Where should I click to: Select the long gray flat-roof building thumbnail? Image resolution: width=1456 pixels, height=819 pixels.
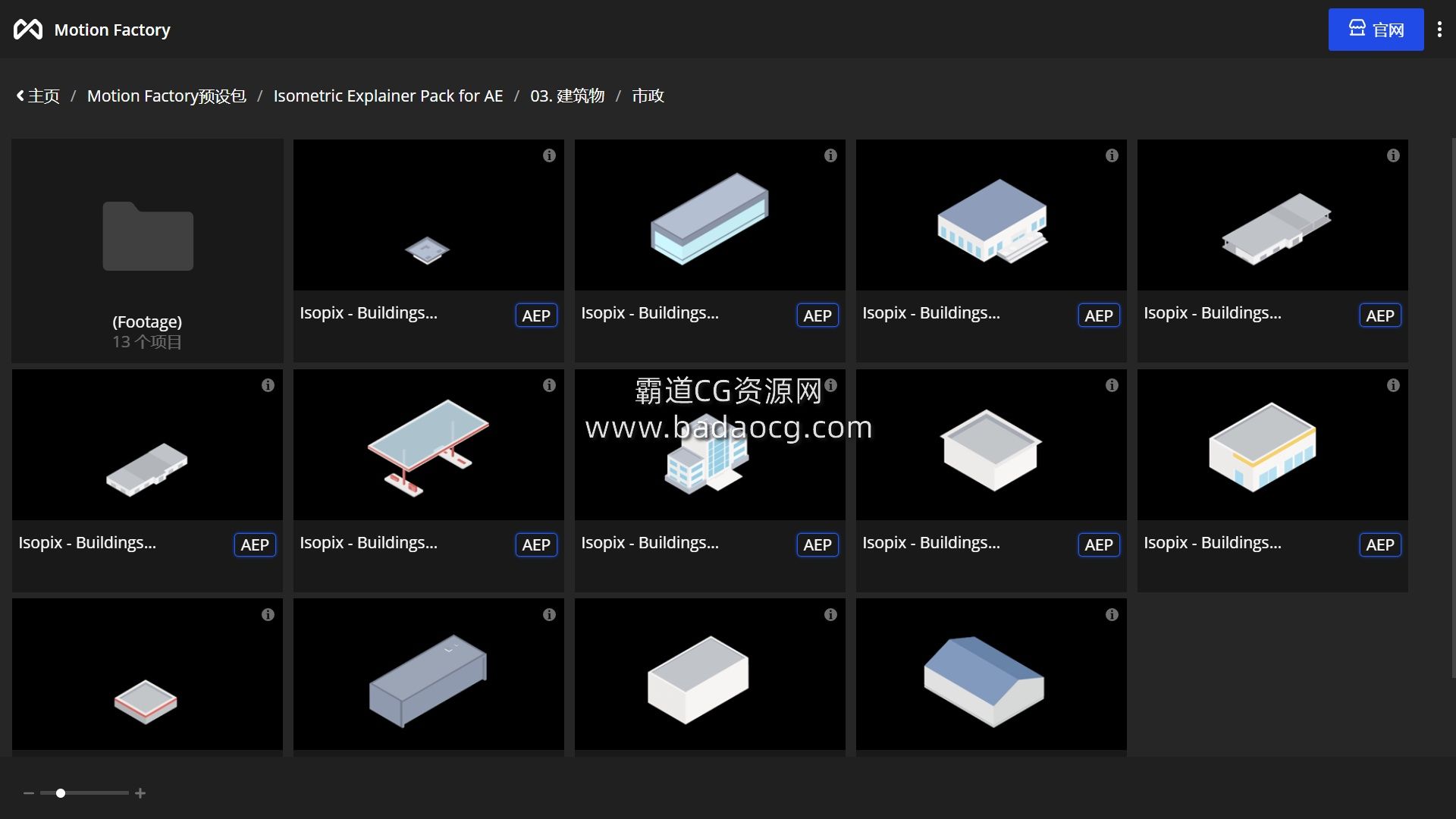1272,215
